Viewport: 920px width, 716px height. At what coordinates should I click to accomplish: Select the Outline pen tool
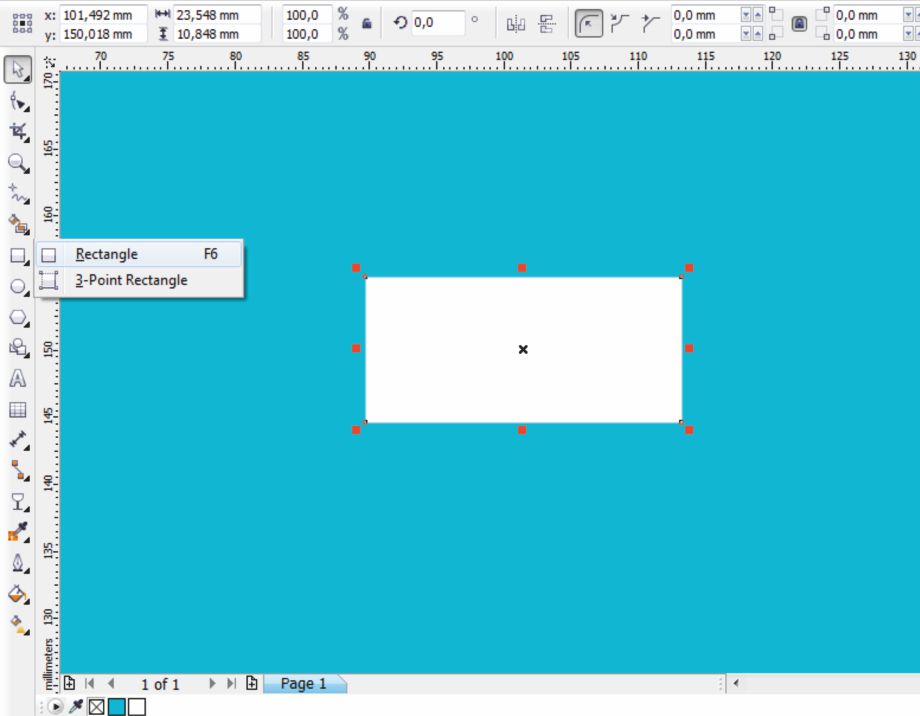point(19,563)
